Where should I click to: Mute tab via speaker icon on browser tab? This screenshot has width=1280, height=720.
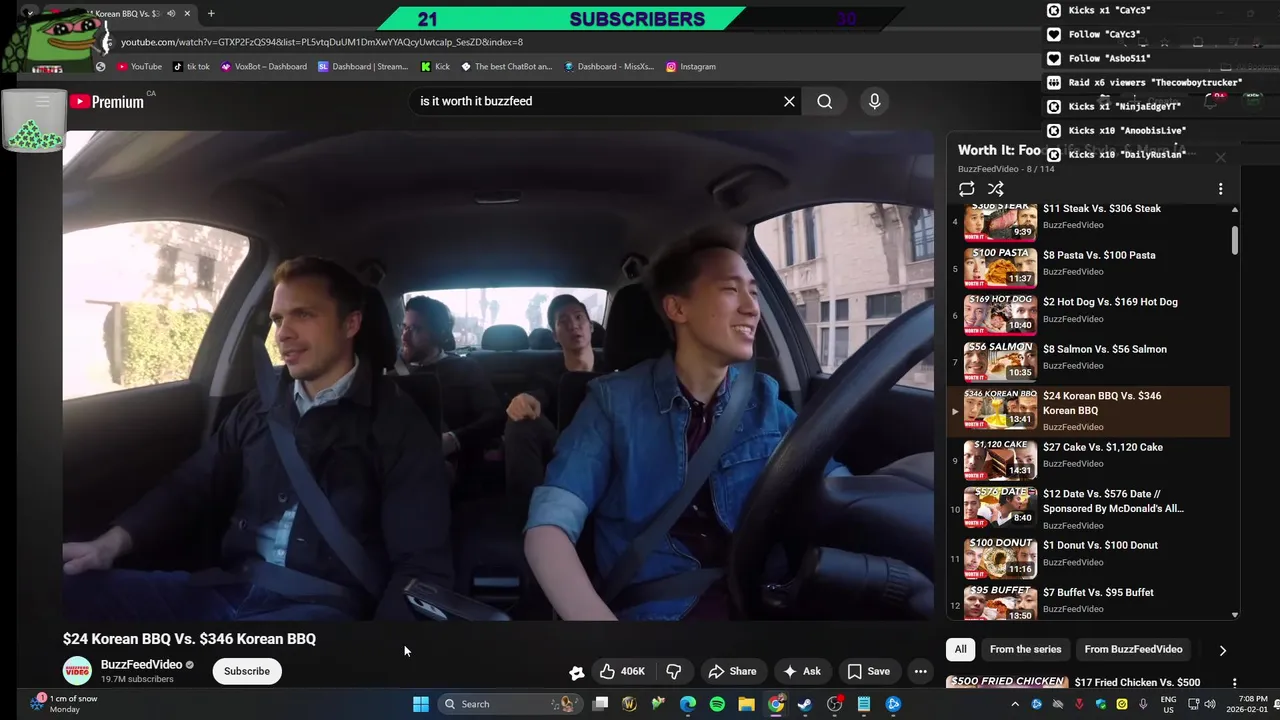click(x=171, y=14)
